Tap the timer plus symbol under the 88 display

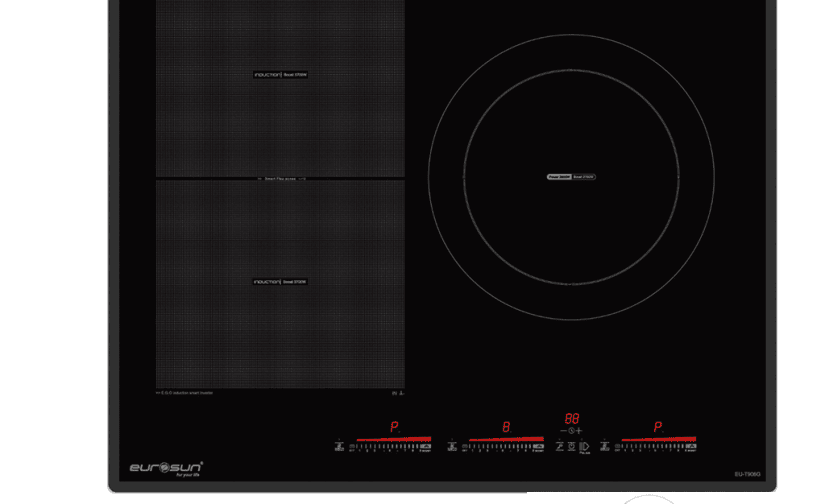click(x=579, y=430)
